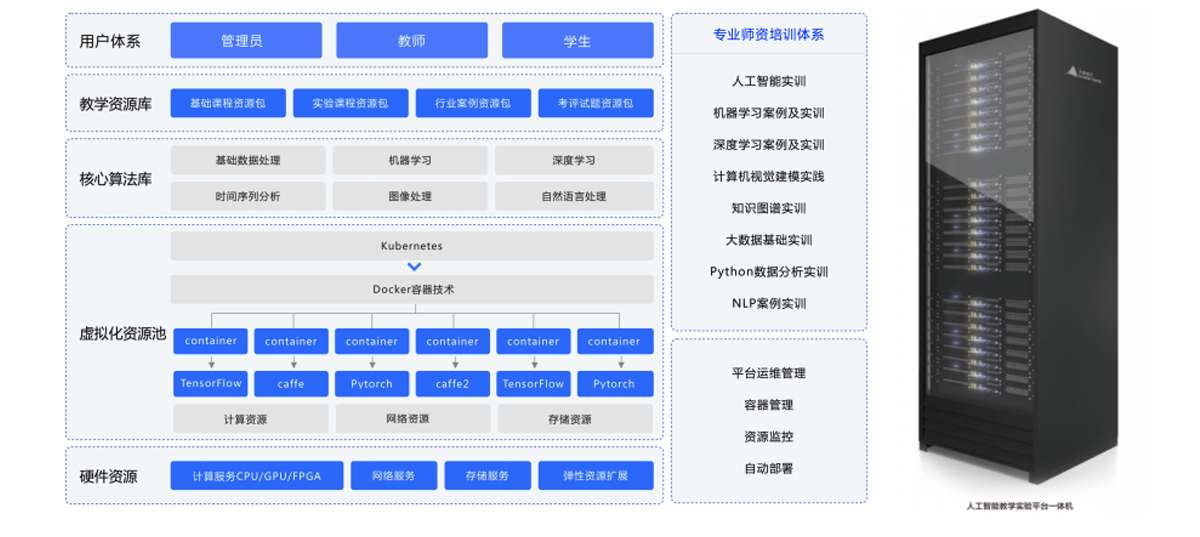1200x537 pixels.
Task: Expand the Docker容器技术 bar
Action: tap(411, 289)
